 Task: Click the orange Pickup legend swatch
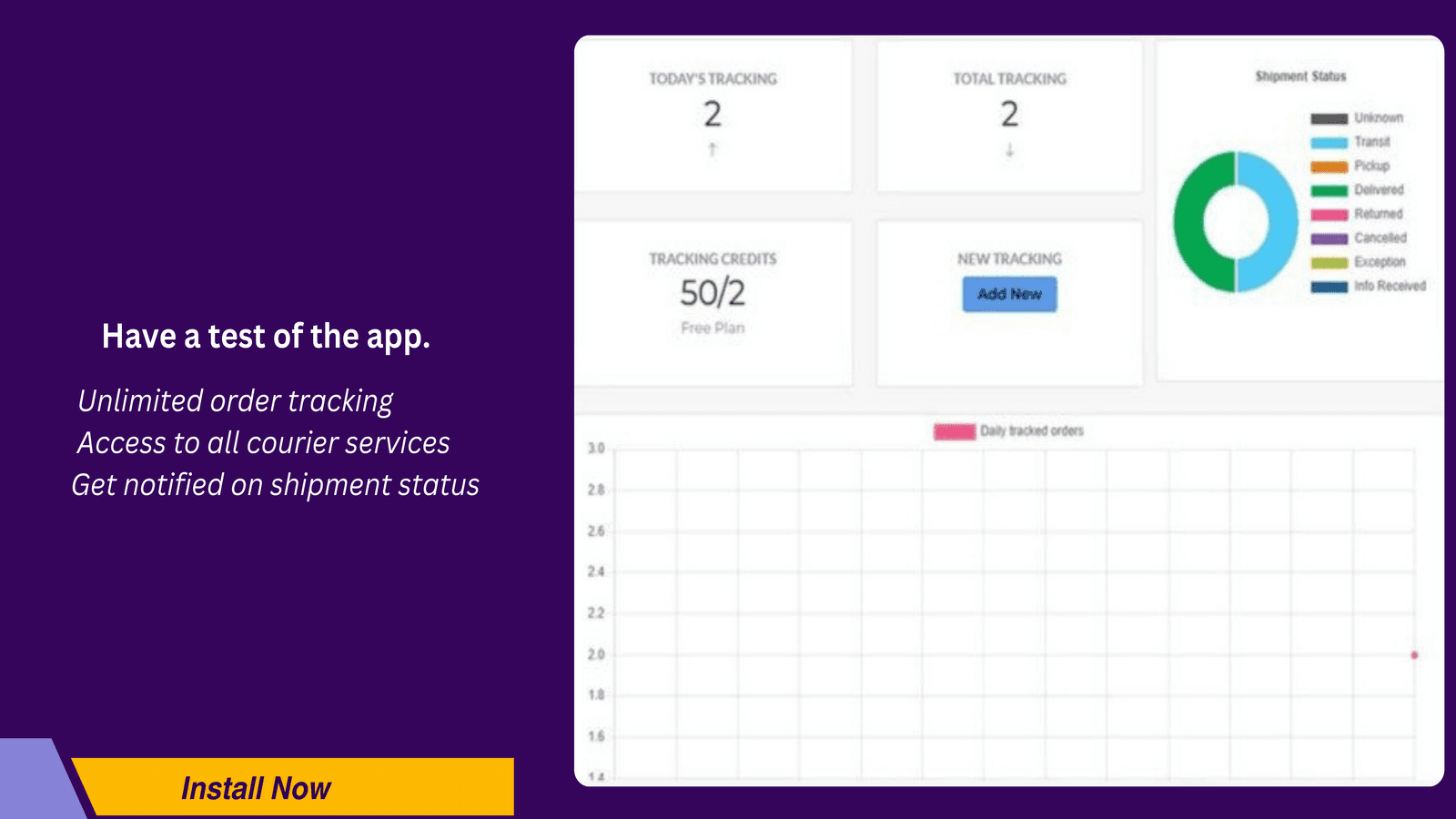(x=1329, y=167)
